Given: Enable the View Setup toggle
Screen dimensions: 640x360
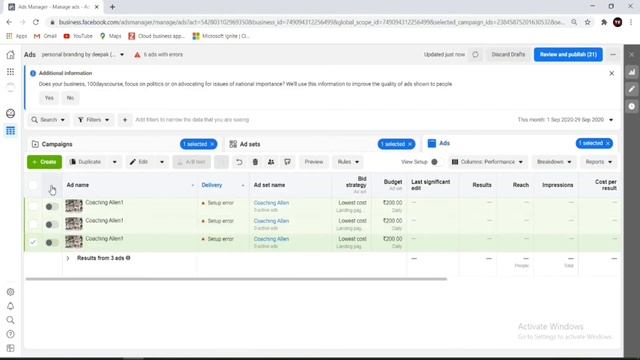Looking at the screenshot, I should 436,162.
